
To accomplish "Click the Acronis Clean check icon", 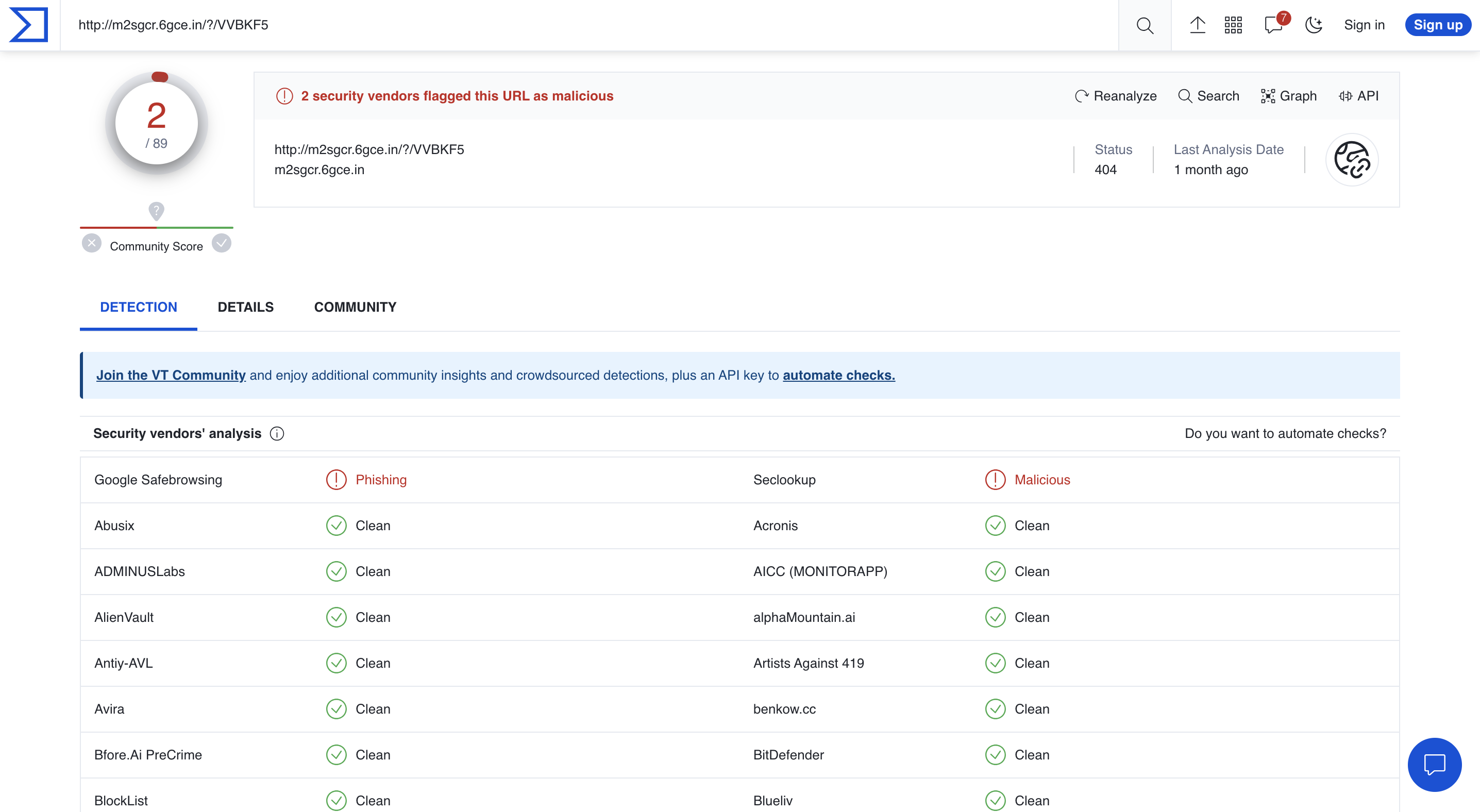I will [995, 526].
